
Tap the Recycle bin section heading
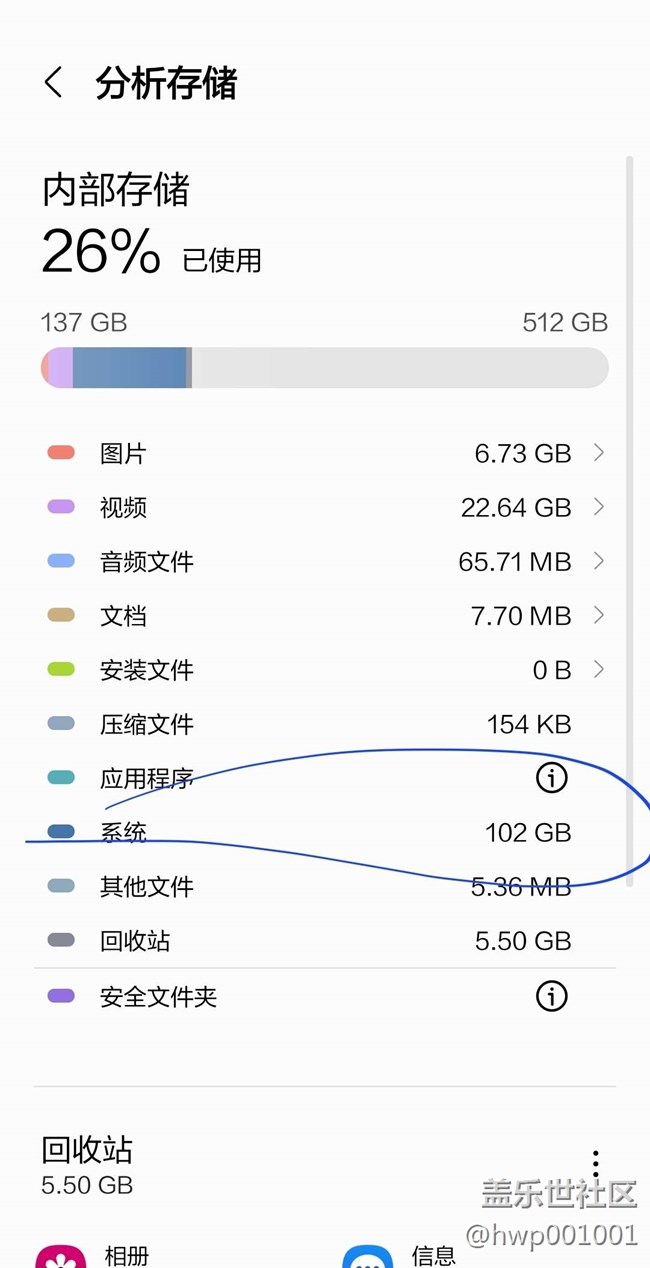(x=87, y=1150)
